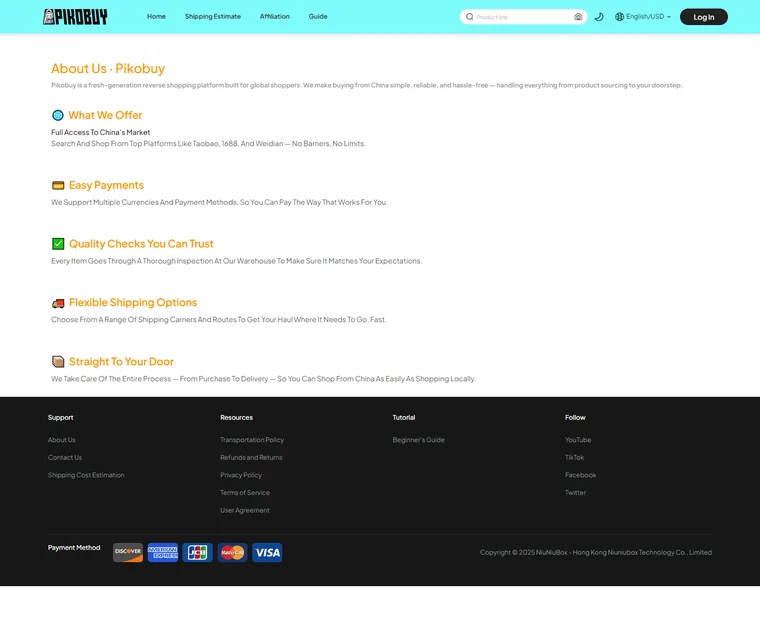Click the Full Access To China's Market text
The height and width of the screenshot is (640, 760).
click(101, 132)
